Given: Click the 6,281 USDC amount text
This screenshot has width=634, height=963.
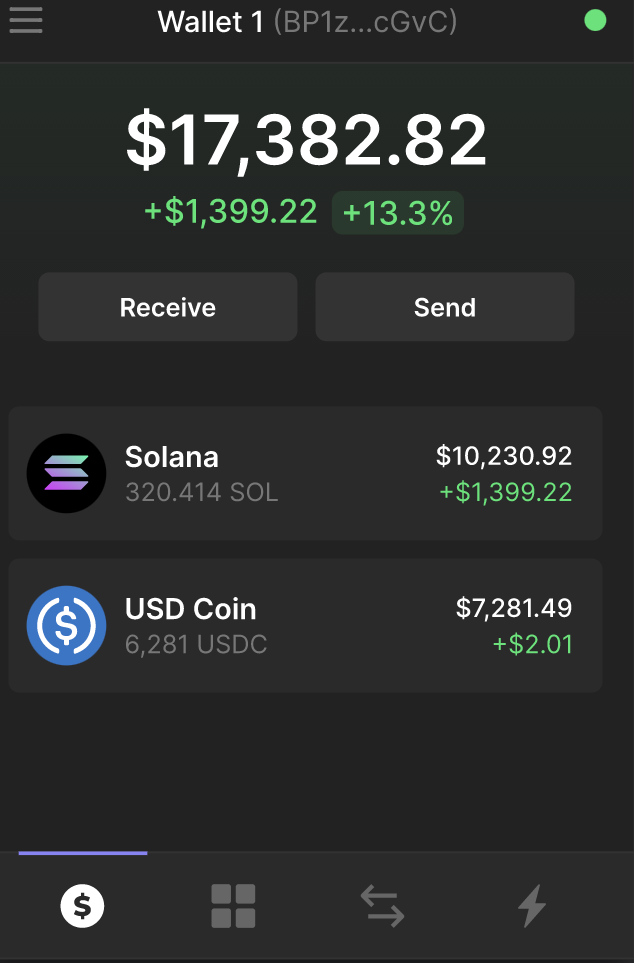Looking at the screenshot, I should tap(196, 644).
